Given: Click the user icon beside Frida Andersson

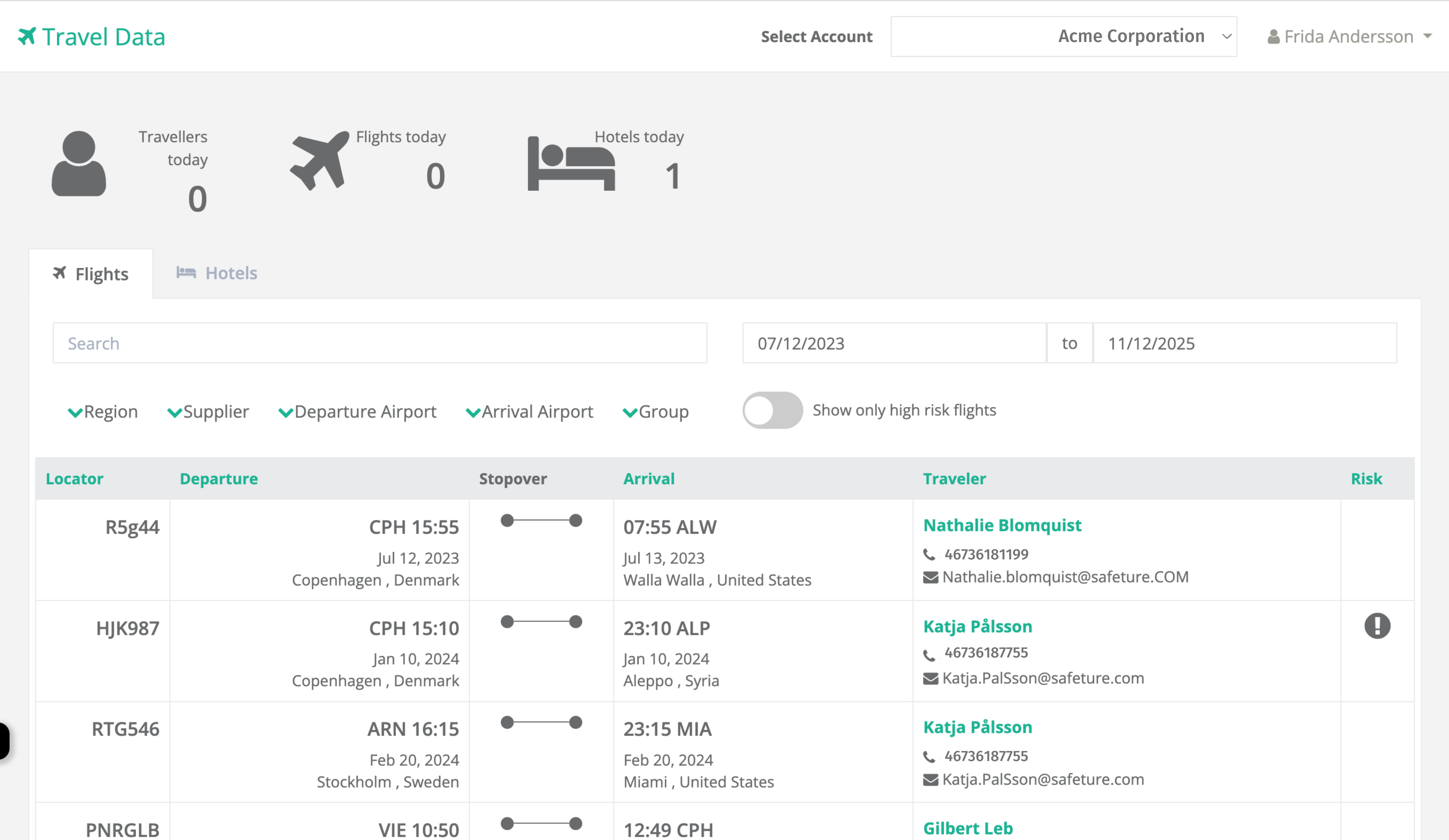Looking at the screenshot, I should coord(1274,36).
